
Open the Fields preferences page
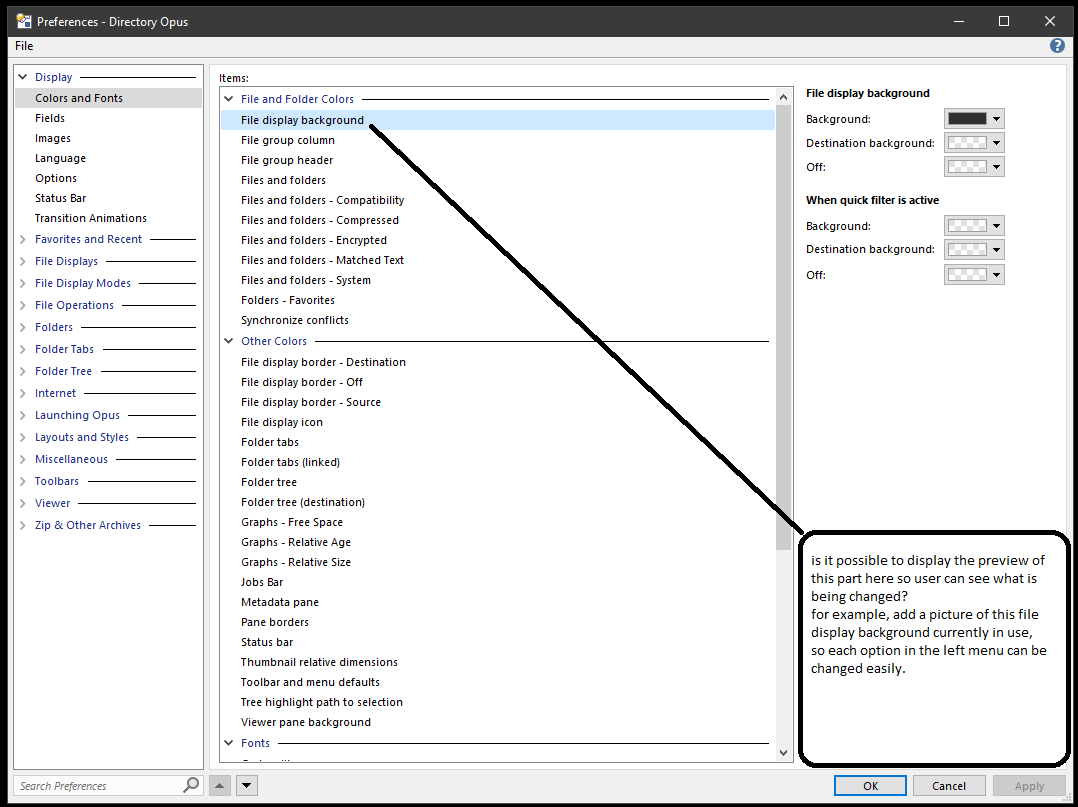tap(50, 118)
